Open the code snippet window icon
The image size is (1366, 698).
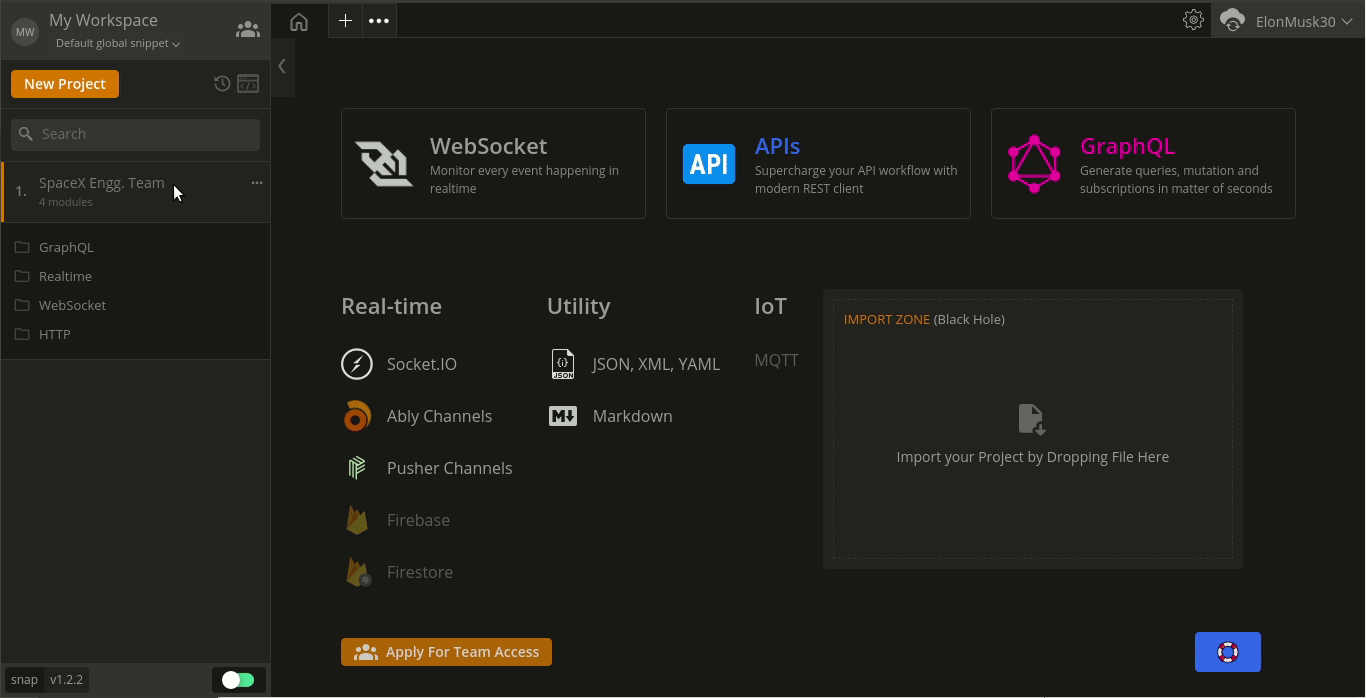(248, 84)
